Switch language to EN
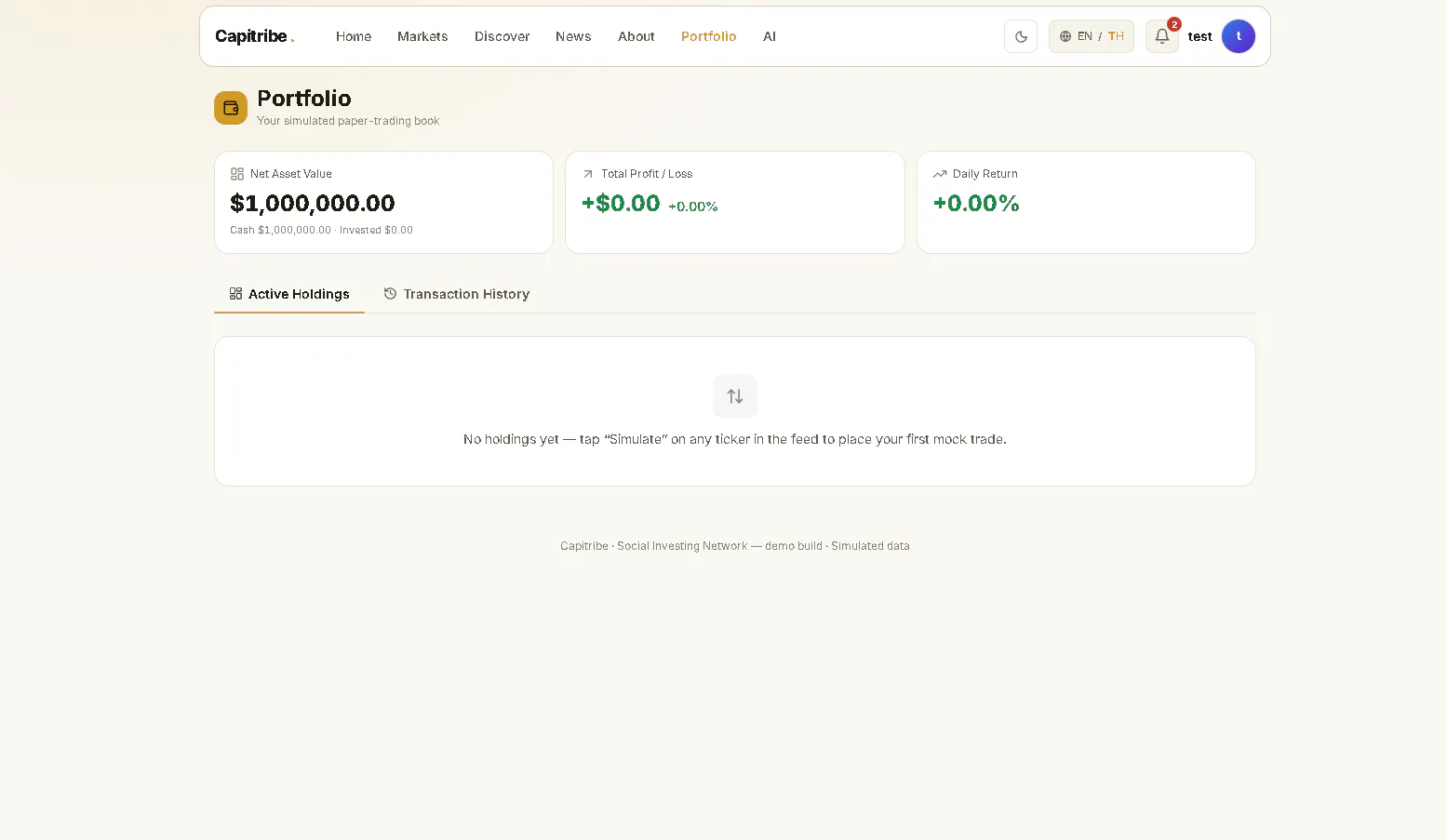1447x840 pixels. (1085, 36)
